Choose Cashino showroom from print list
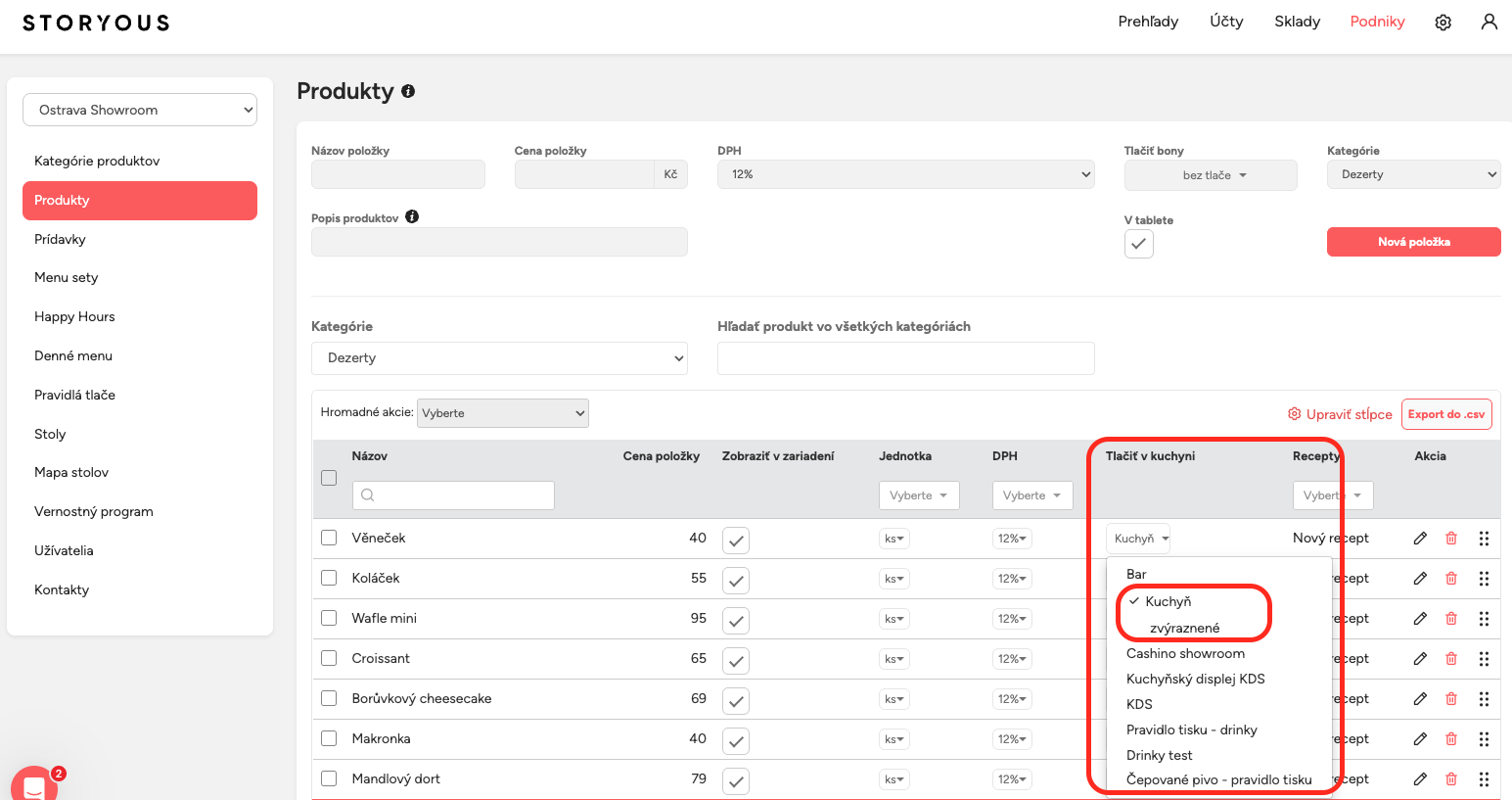1512x800 pixels. click(x=1185, y=653)
